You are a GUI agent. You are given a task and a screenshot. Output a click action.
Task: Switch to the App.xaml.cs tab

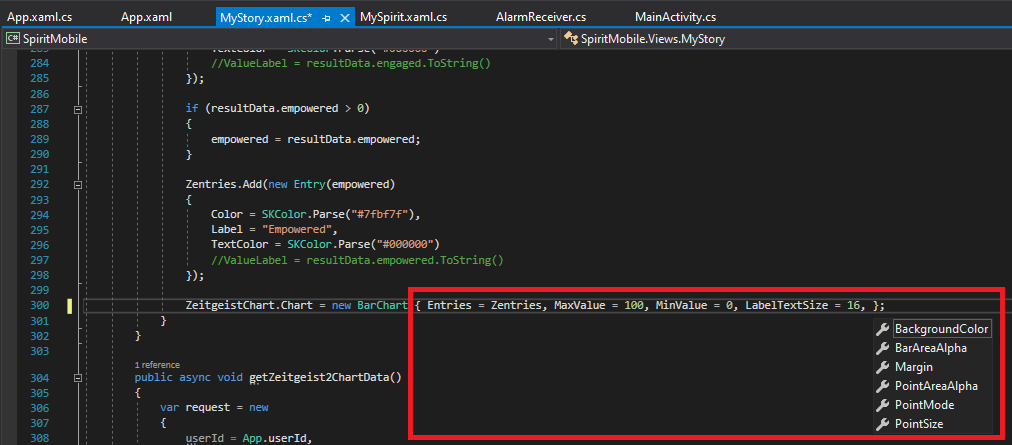37,17
